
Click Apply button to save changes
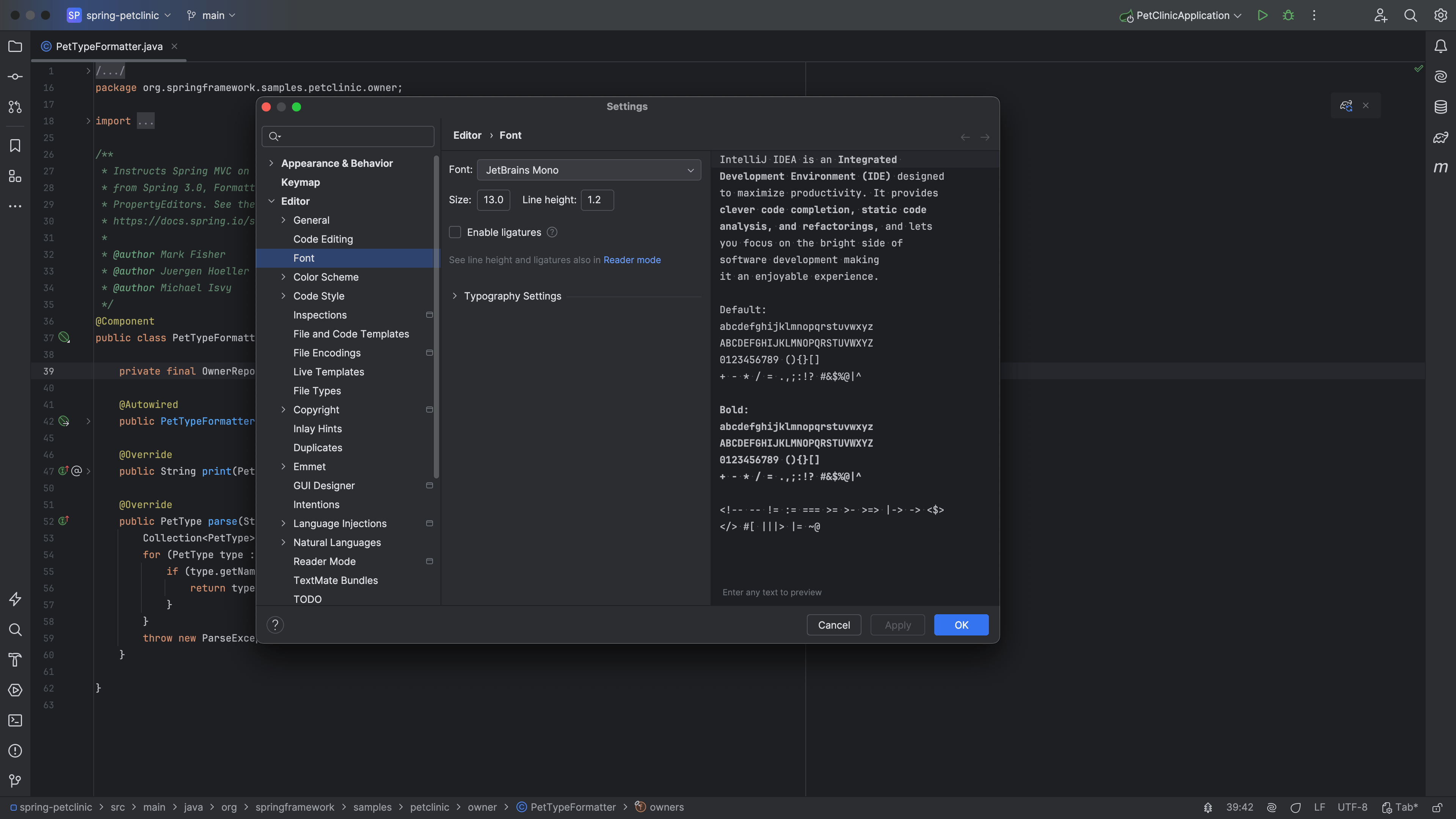pyautogui.click(x=897, y=624)
